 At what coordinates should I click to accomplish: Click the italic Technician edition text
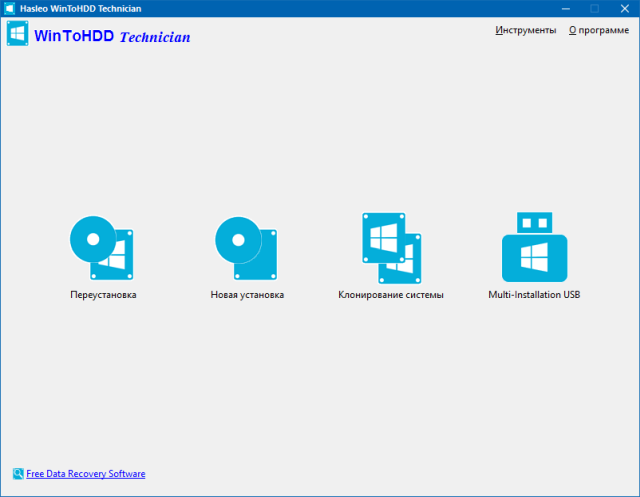(155, 37)
